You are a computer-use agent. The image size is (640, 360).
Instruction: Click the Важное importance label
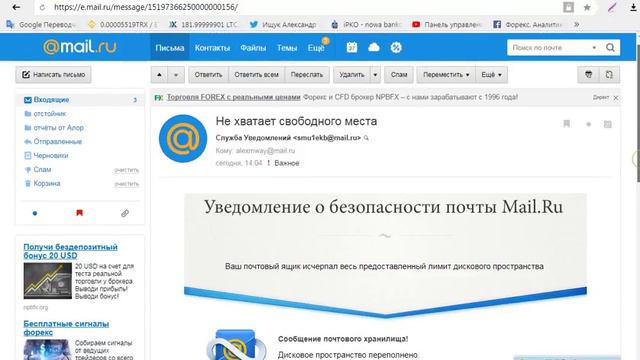(x=287, y=163)
